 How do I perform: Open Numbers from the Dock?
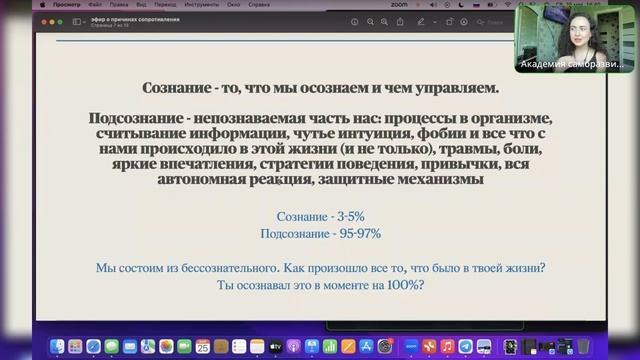[x=330, y=347]
